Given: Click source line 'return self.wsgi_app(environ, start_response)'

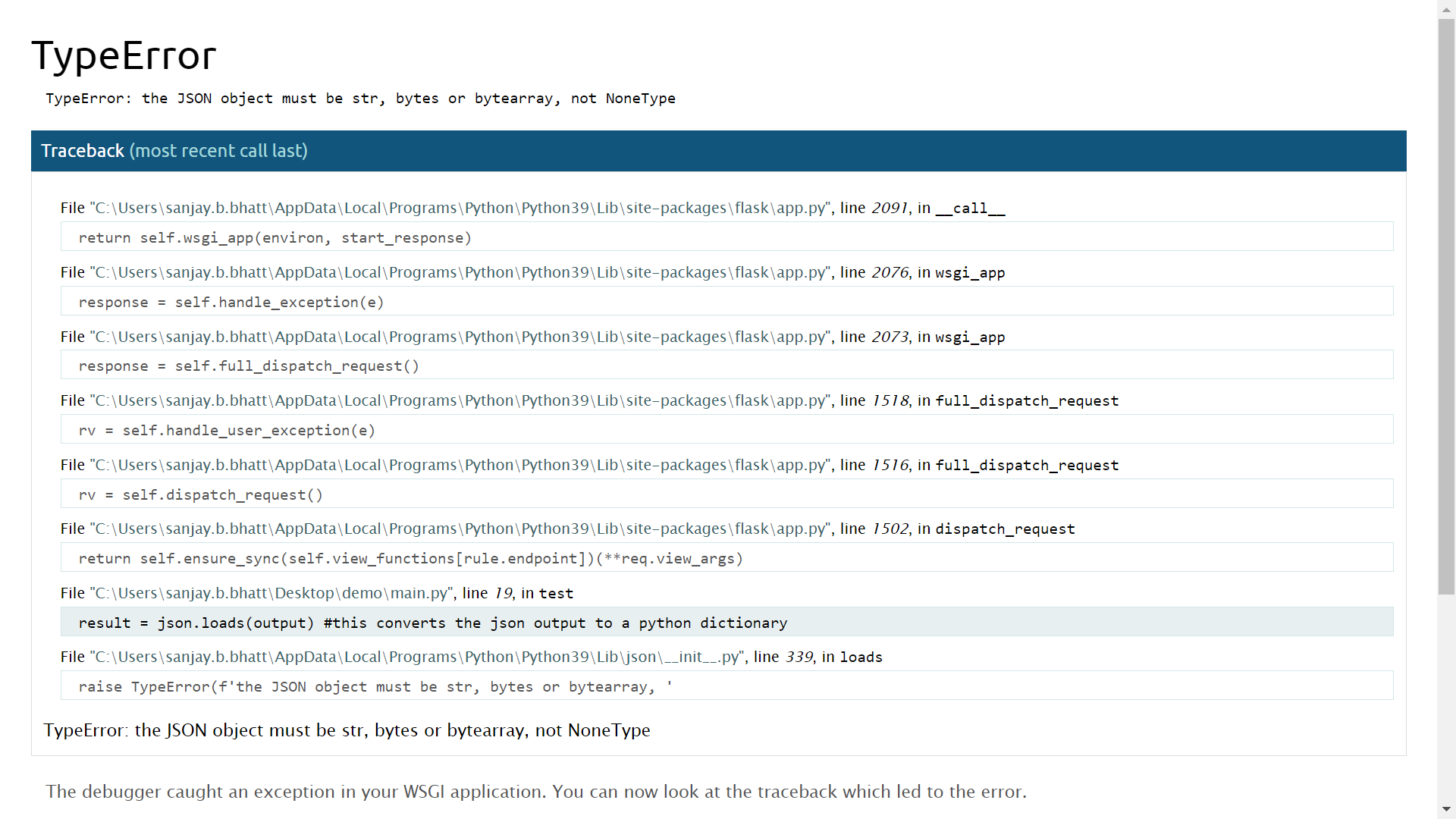Looking at the screenshot, I should tap(726, 237).
